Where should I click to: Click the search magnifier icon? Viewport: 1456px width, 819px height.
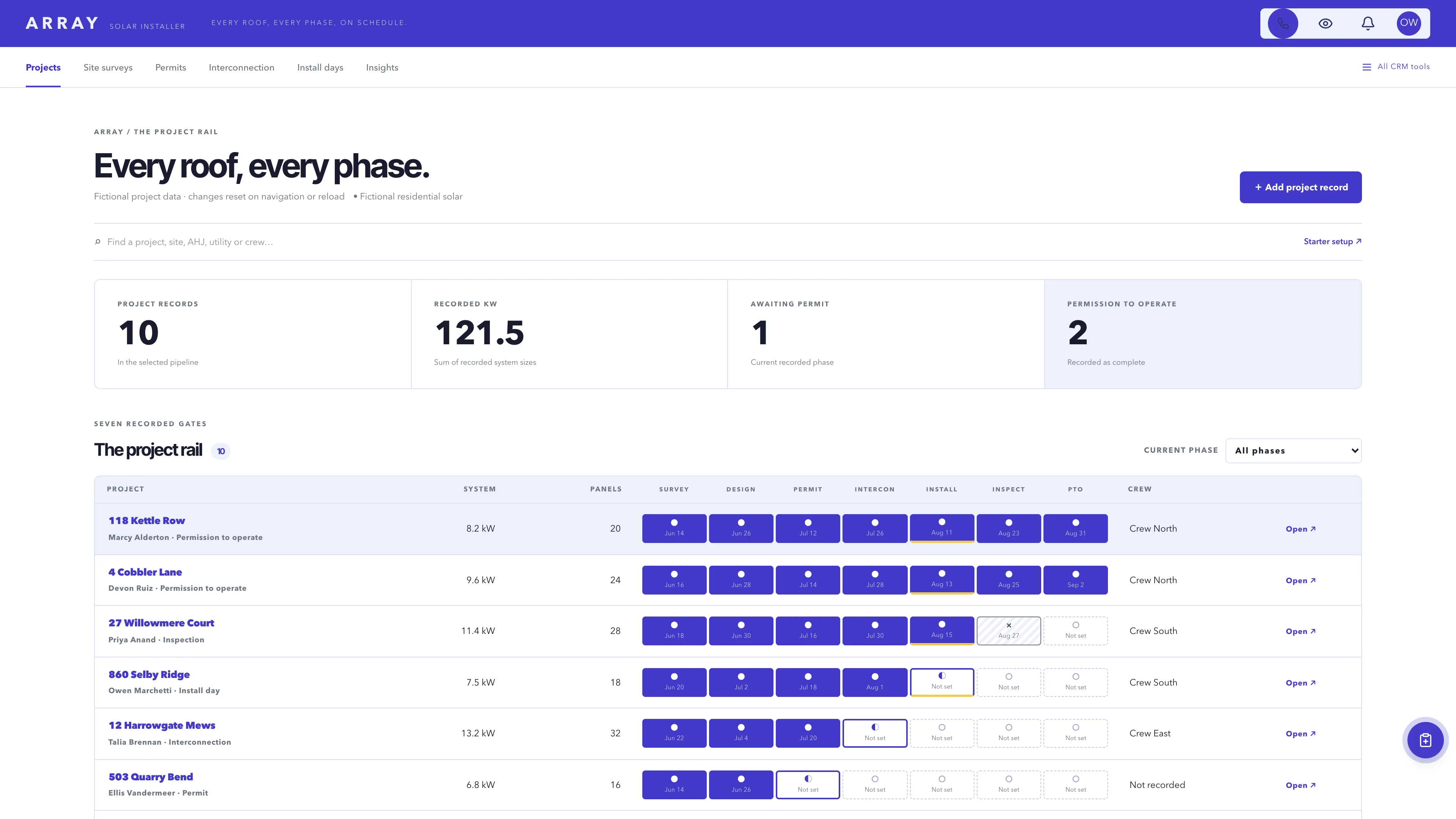coord(98,242)
